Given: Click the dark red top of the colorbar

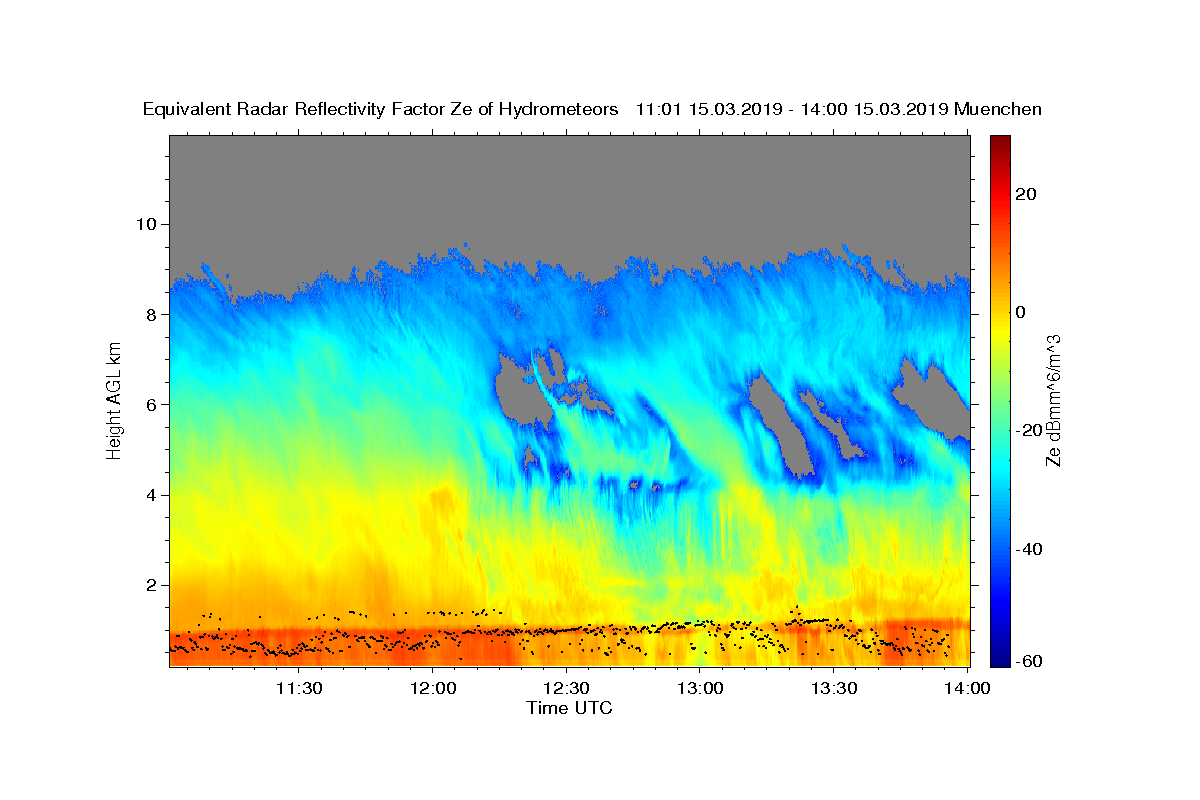Looking at the screenshot, I should [1001, 141].
